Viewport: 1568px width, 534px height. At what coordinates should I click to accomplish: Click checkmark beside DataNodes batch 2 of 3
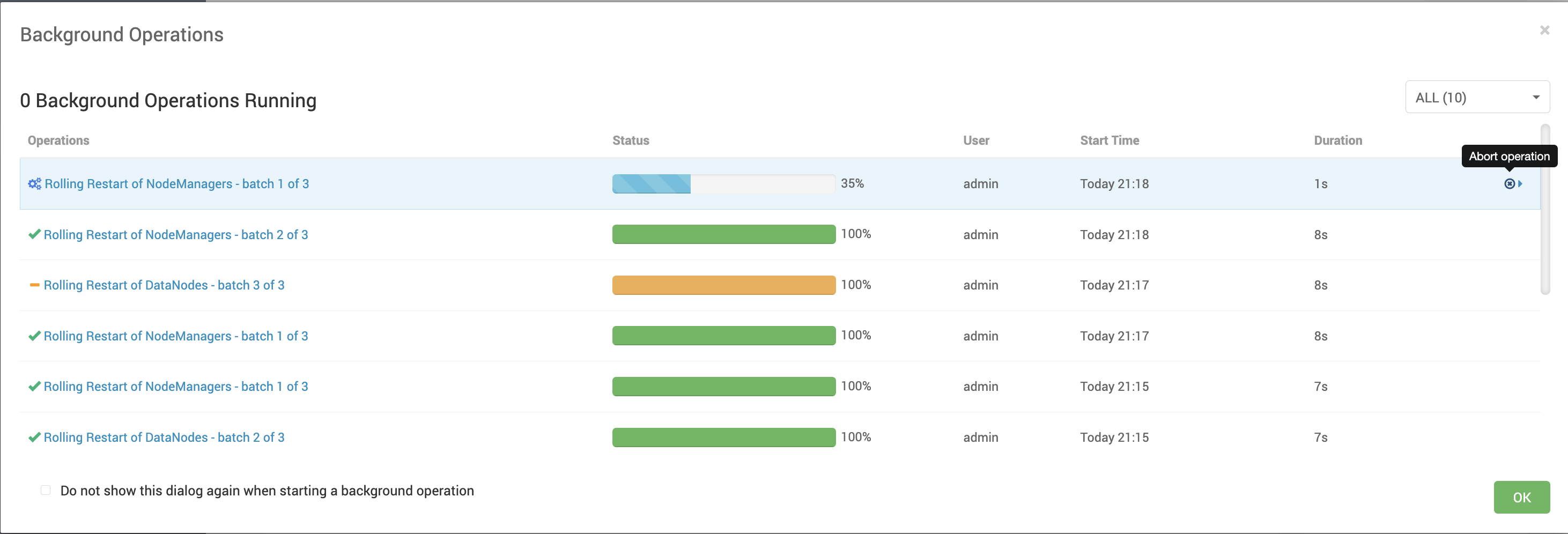coord(35,437)
